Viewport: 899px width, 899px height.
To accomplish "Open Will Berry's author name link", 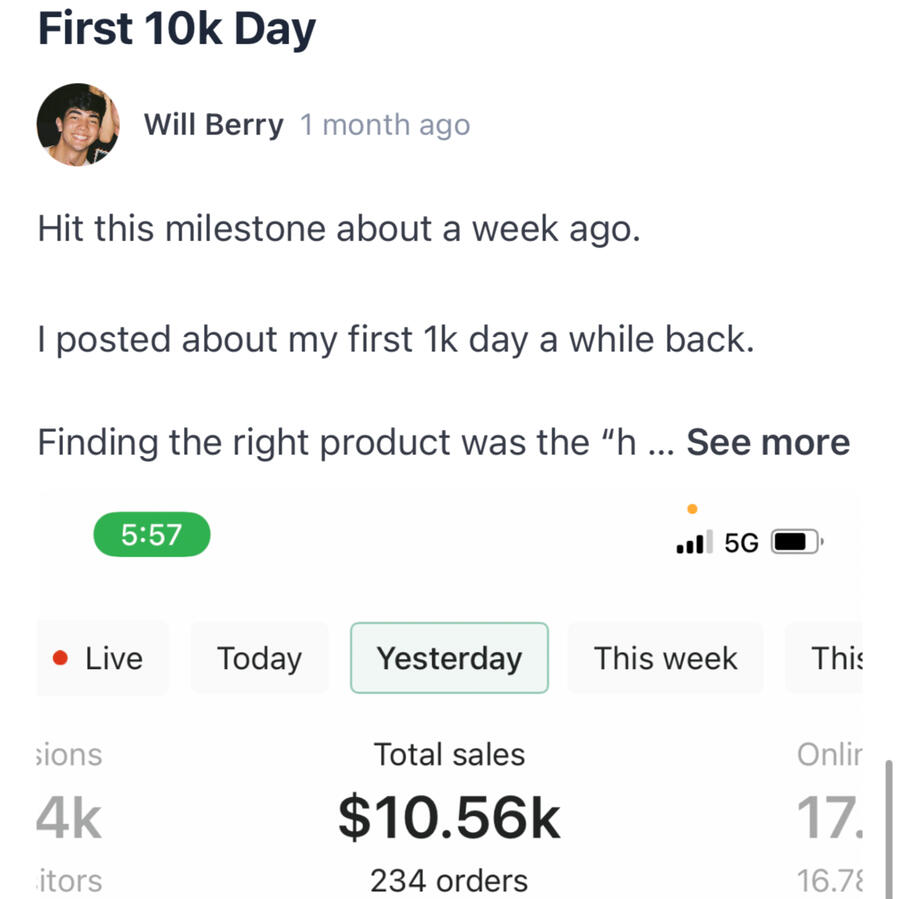I will point(213,124).
